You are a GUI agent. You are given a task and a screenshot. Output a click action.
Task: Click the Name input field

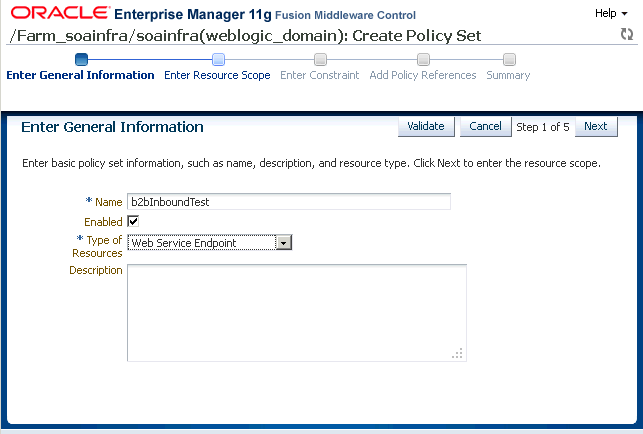[x=289, y=202]
